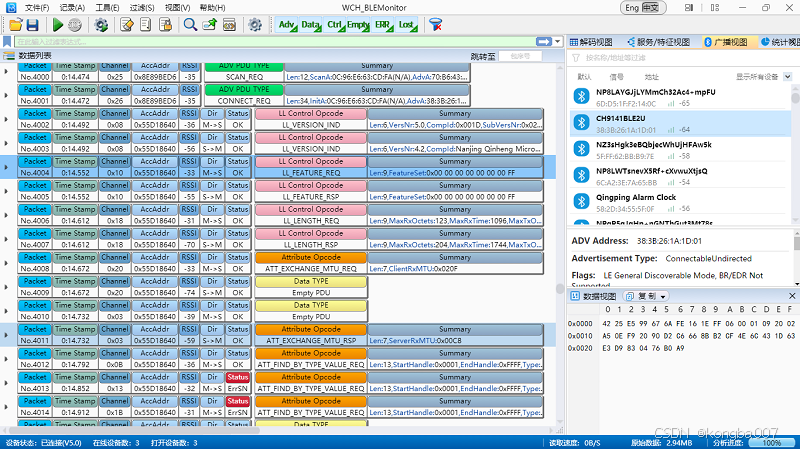This screenshot has width=800, height=449.
Task: Open the 显示所有设备 dropdown
Action: coord(787,77)
